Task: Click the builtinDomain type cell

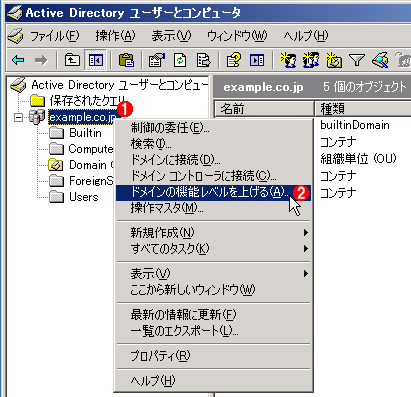Action: pyautogui.click(x=355, y=125)
